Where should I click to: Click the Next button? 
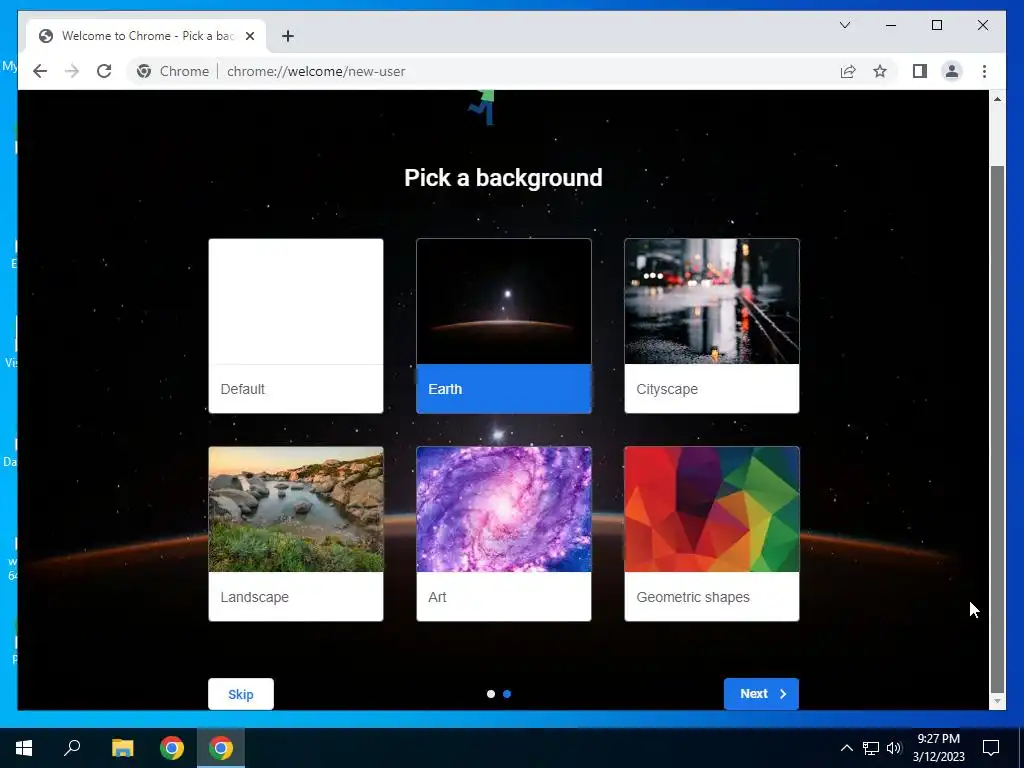(761, 694)
